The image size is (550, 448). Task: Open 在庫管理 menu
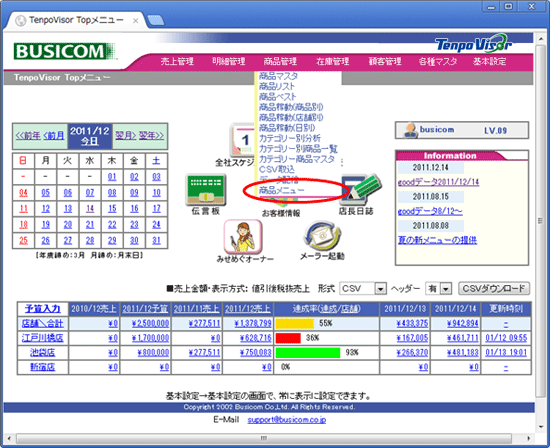[333, 61]
